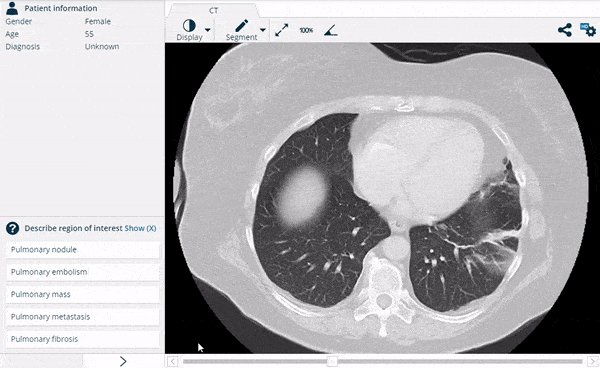
Task: Click the question mark help icon
Action: [x=12, y=228]
